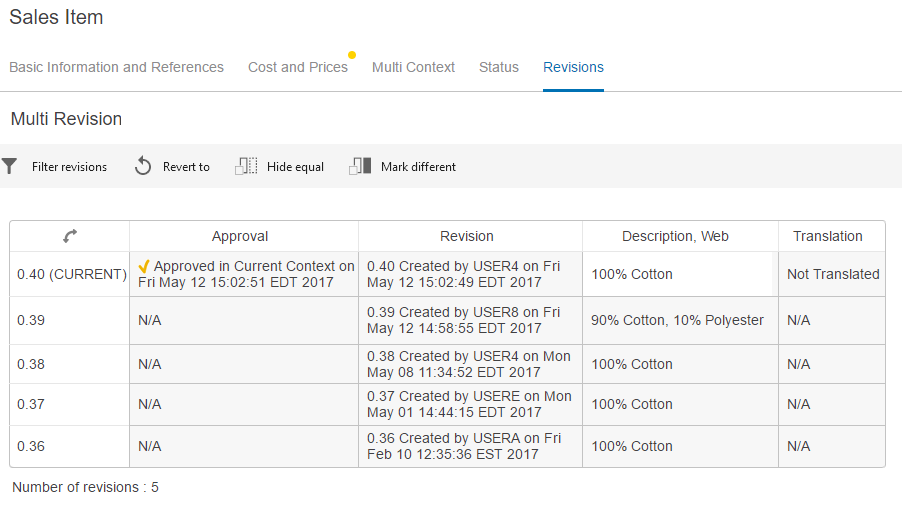The width and height of the screenshot is (902, 505).
Task: Click revision 0.36 created by USERA cell
Action: click(x=466, y=446)
